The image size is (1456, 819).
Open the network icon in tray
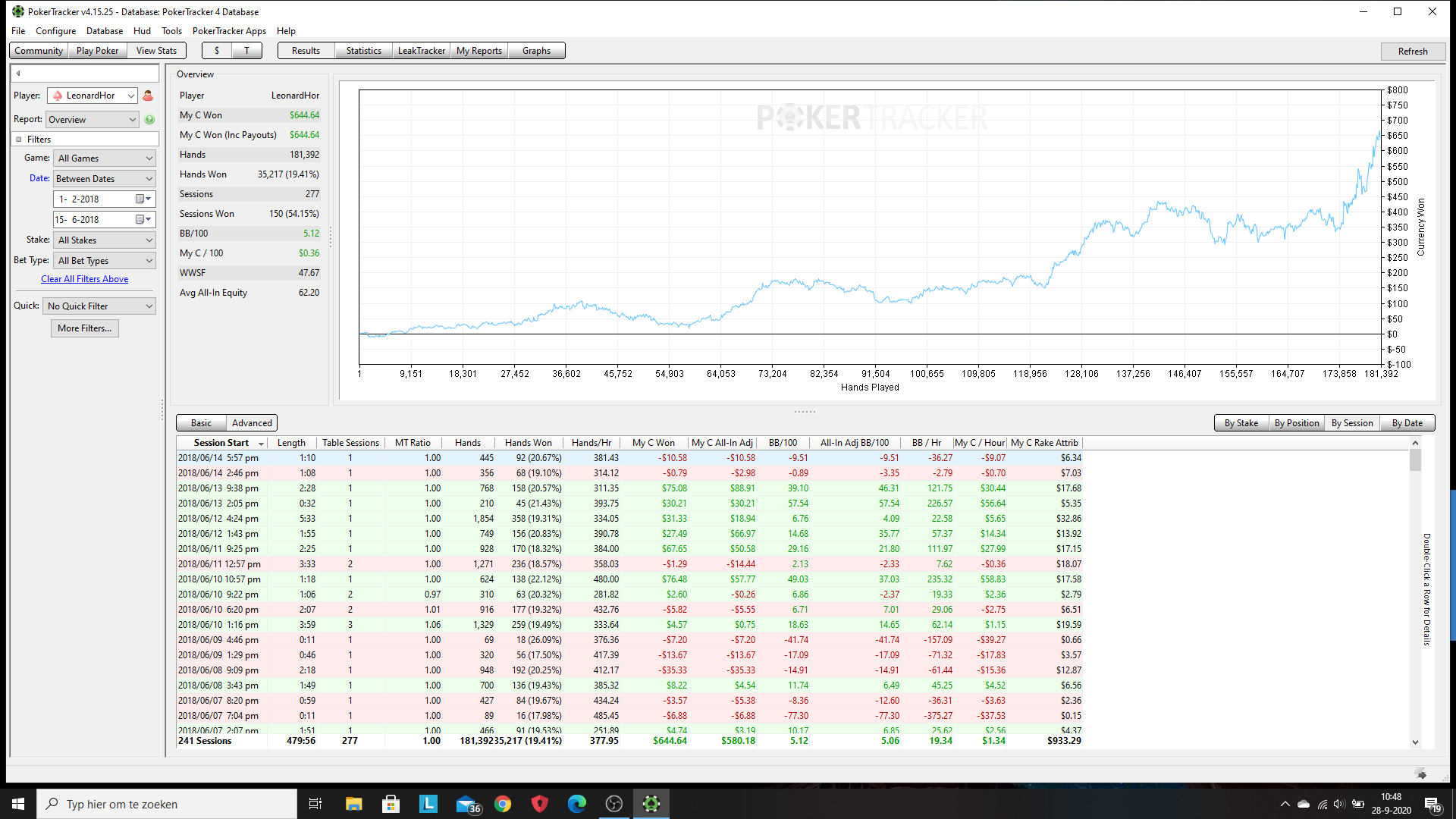[x=1322, y=804]
